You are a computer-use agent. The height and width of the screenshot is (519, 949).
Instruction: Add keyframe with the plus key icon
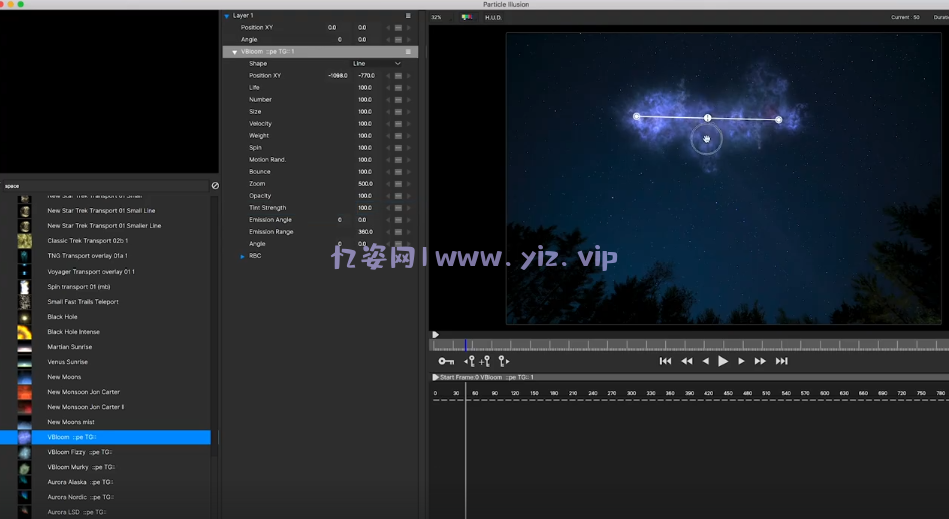click(x=485, y=361)
